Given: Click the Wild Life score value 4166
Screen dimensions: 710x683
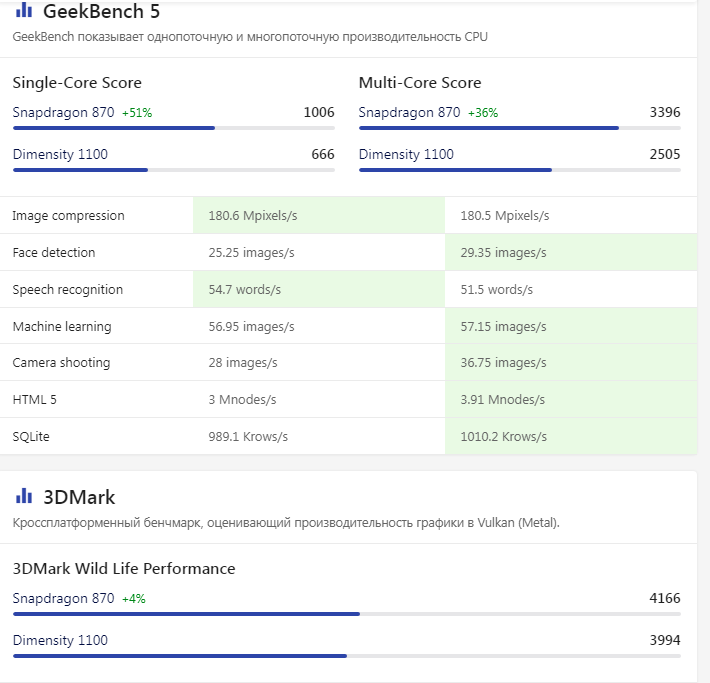Looking at the screenshot, I should 665,598.
